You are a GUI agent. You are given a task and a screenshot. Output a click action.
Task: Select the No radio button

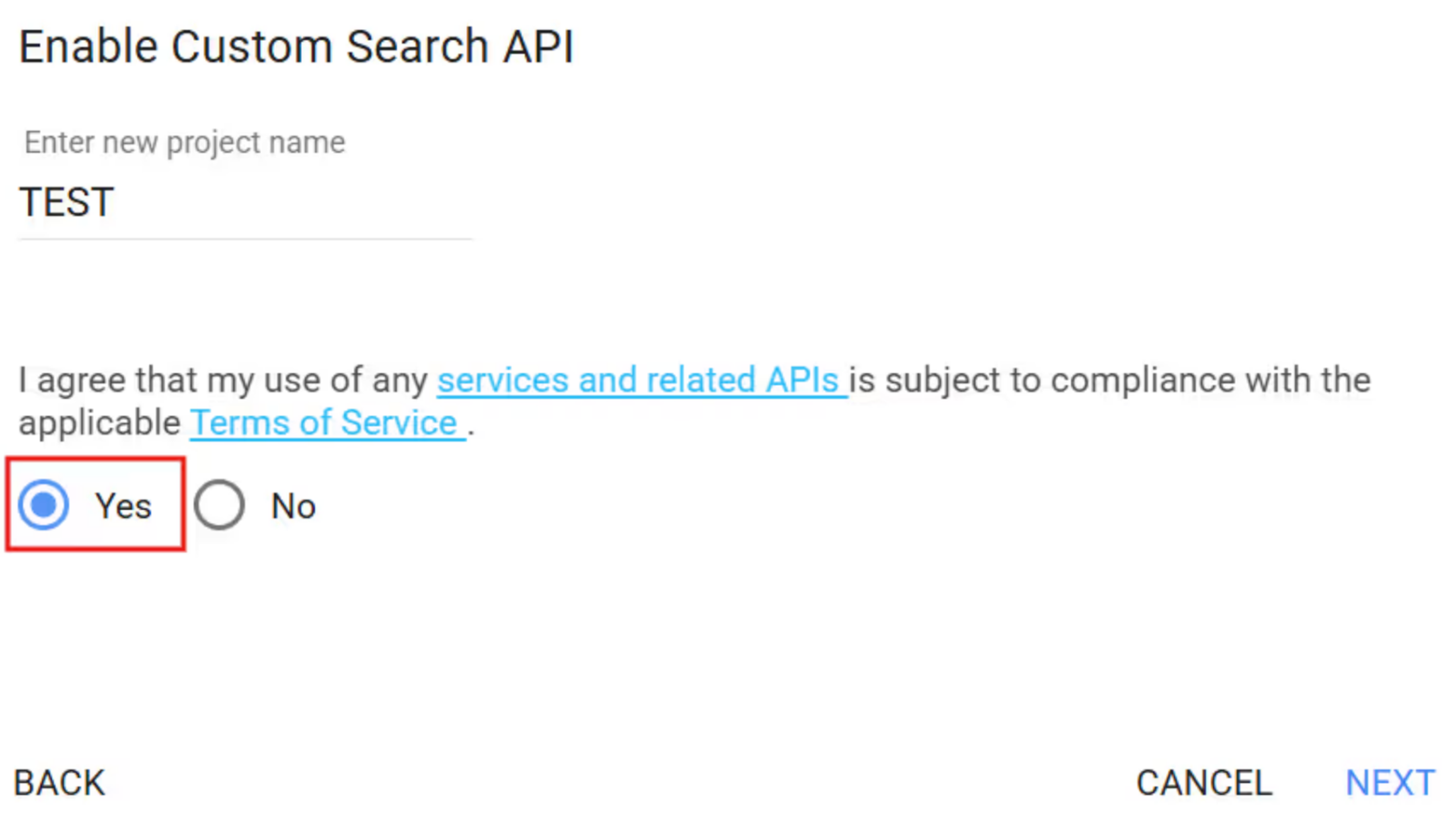click(219, 504)
